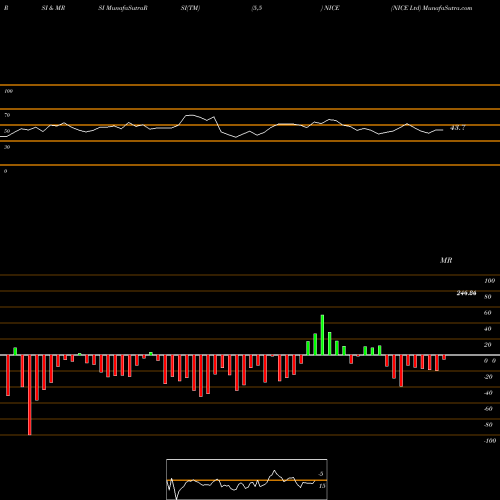
Task: Click the '(5,5' parameter text
Action: (257, 8)
